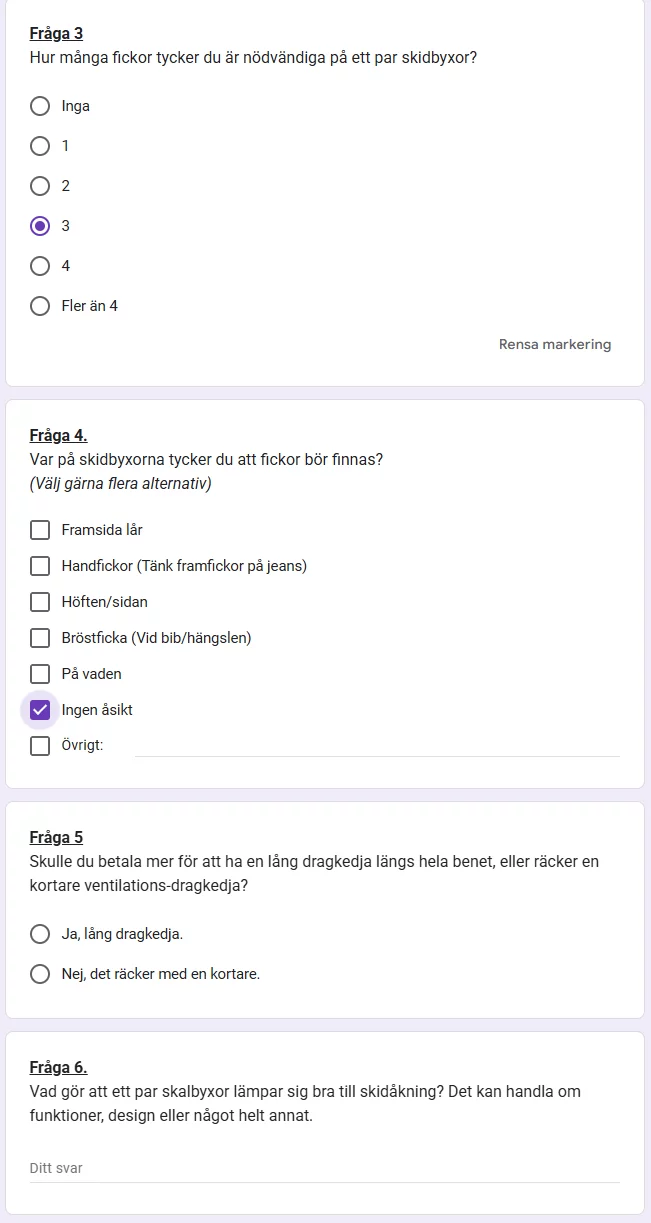Click the 'Fråga 4.' heading text
Viewport: 651px width, 1223px height.
(59, 436)
